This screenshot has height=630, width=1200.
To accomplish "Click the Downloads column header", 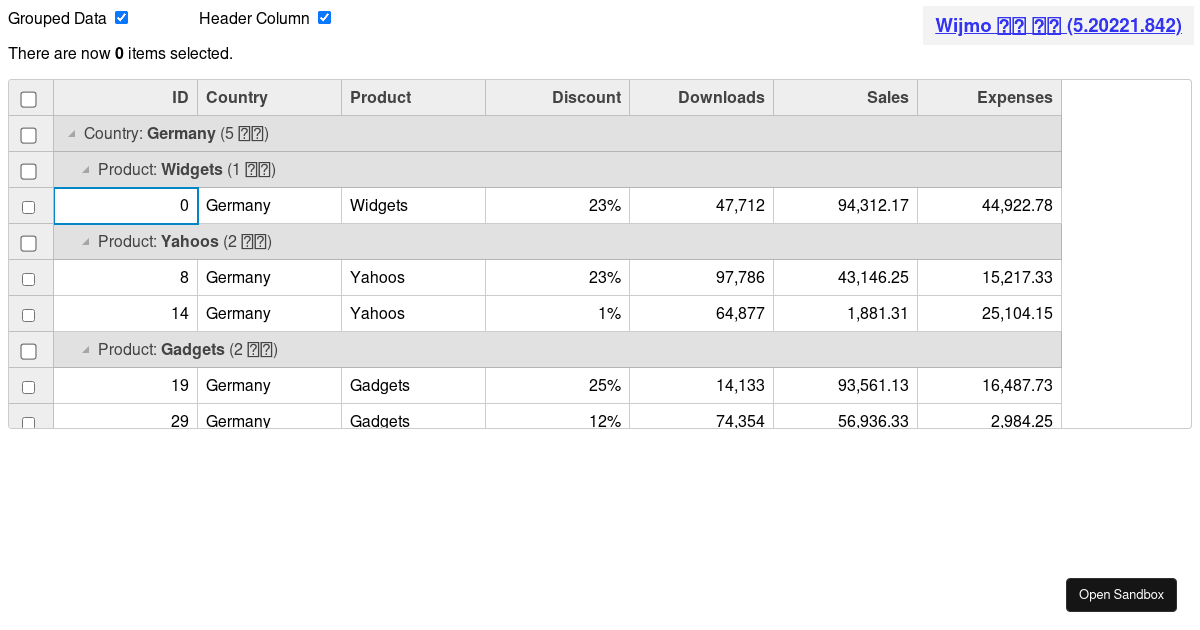I will [701, 98].
